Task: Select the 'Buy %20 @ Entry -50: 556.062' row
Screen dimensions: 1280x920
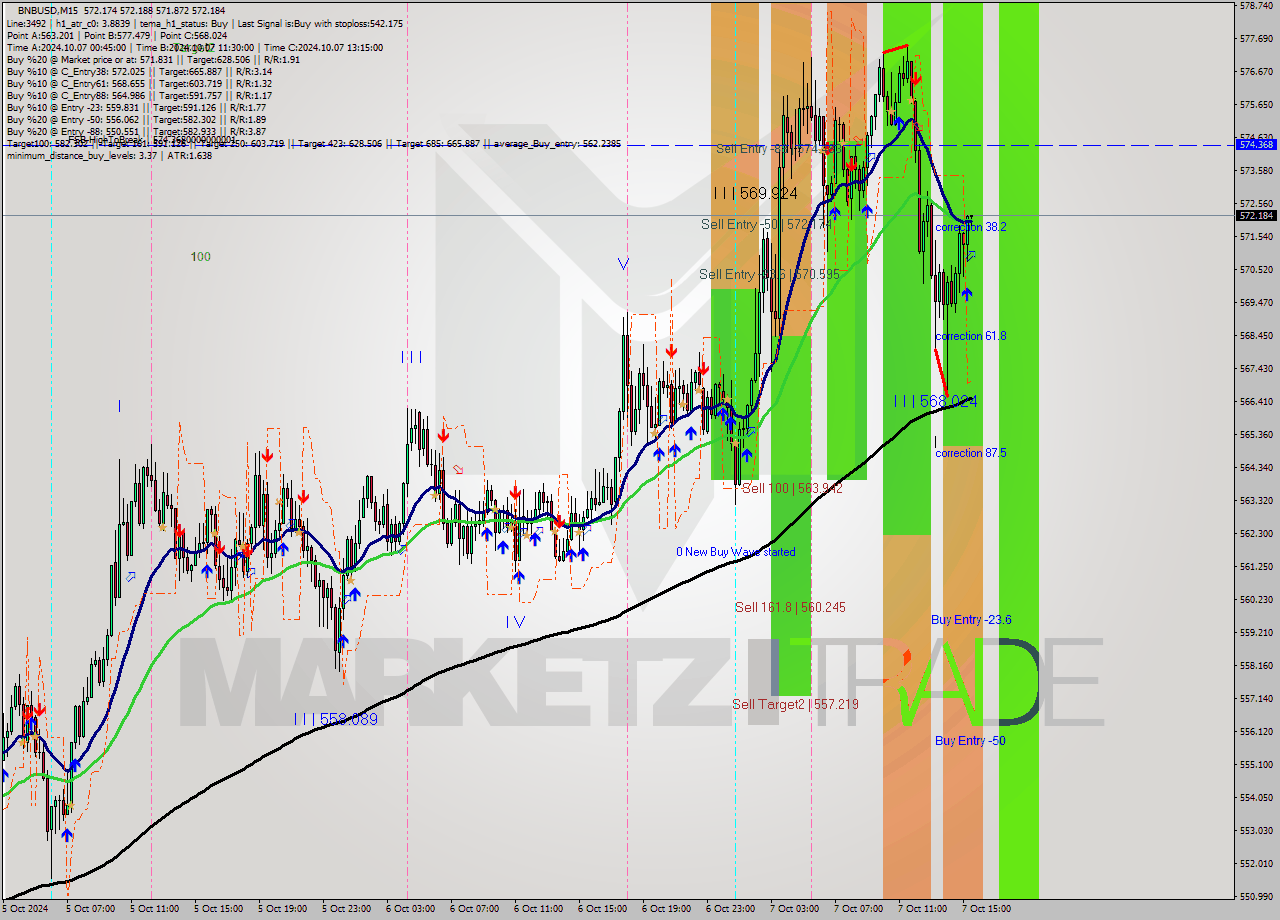Action: point(136,119)
